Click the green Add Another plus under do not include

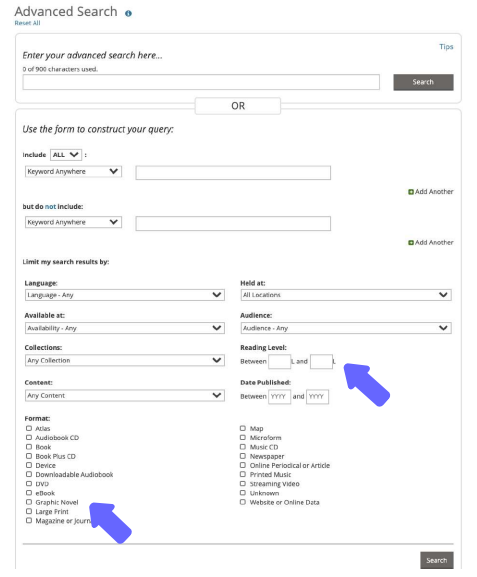[411, 243]
